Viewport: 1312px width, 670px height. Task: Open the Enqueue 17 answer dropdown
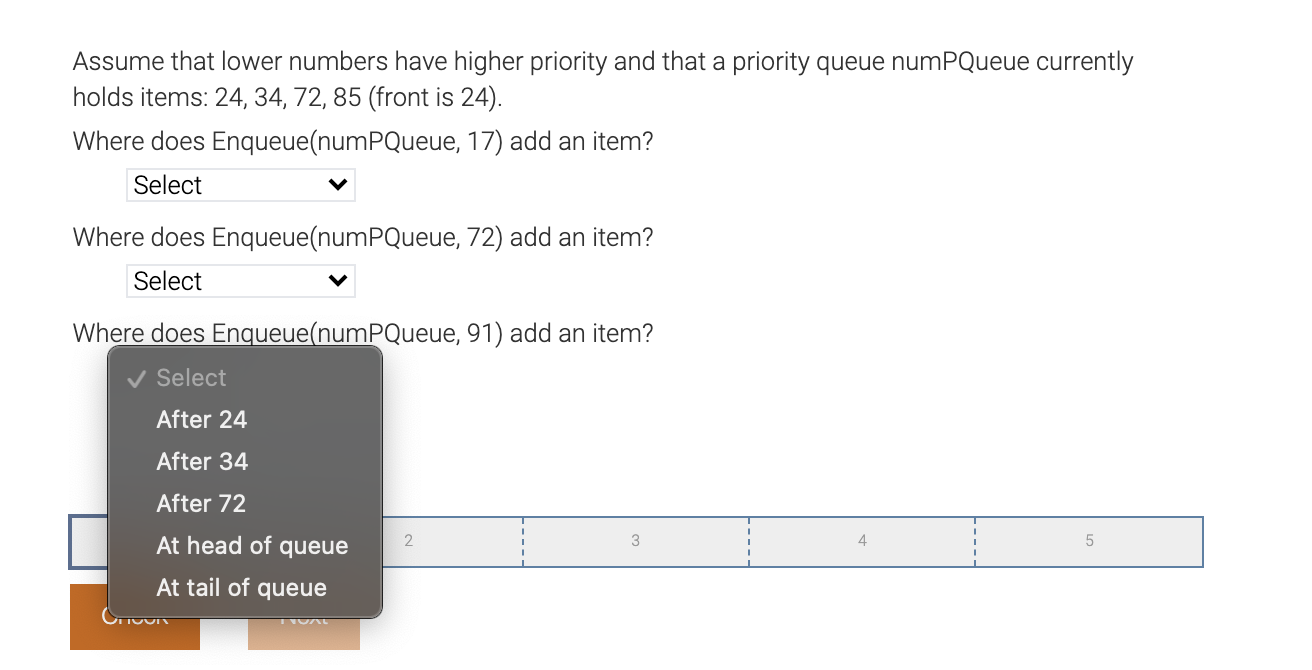tap(240, 184)
